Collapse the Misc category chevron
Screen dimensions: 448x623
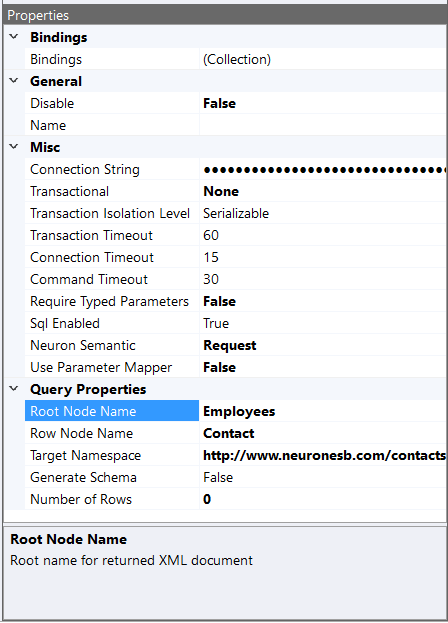[14, 147]
